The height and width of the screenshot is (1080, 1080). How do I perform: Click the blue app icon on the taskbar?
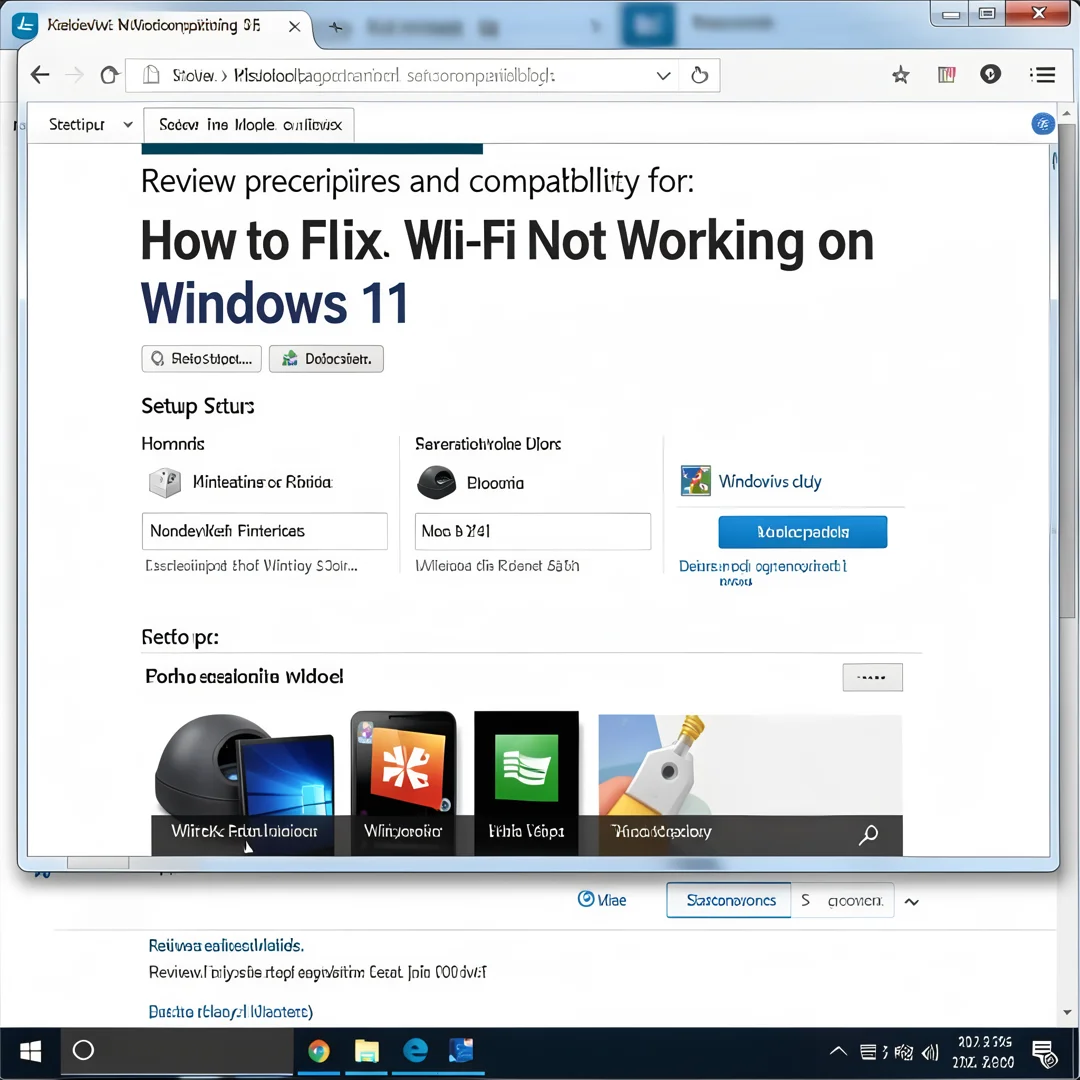[x=461, y=1050]
